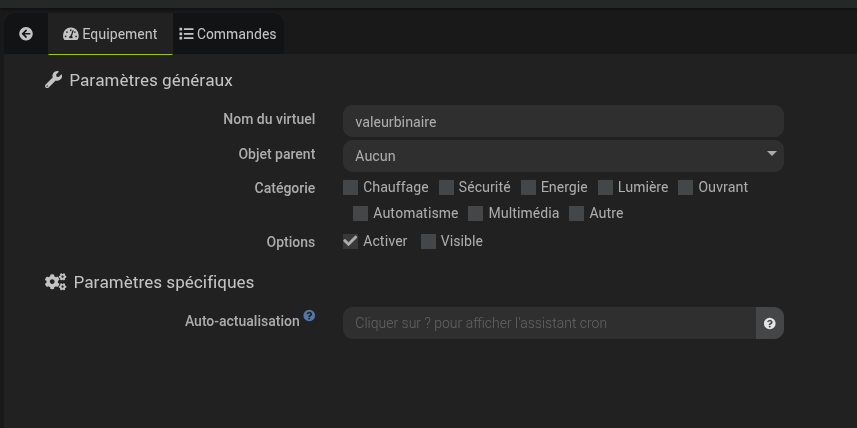
Task: Select the Lumière category checkbox
Action: coord(606,187)
